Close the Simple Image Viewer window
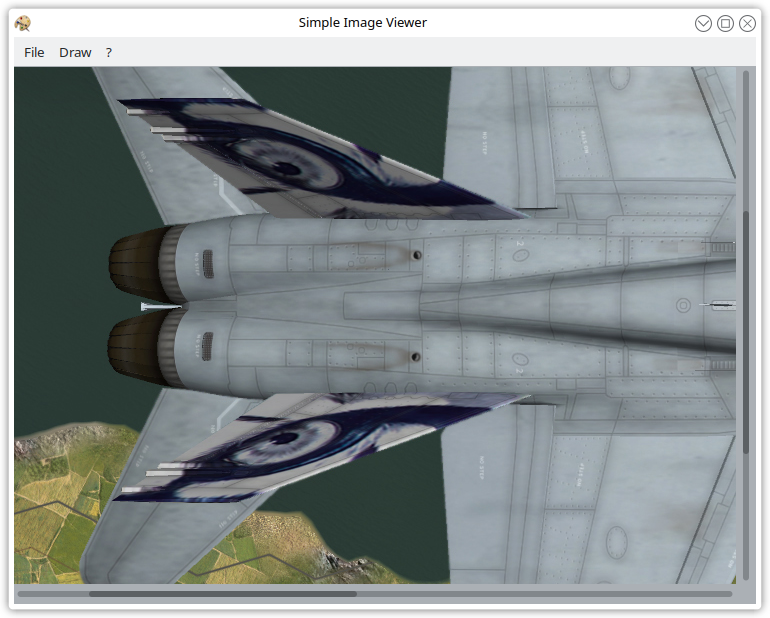The height and width of the screenshot is (618, 770). pos(747,23)
